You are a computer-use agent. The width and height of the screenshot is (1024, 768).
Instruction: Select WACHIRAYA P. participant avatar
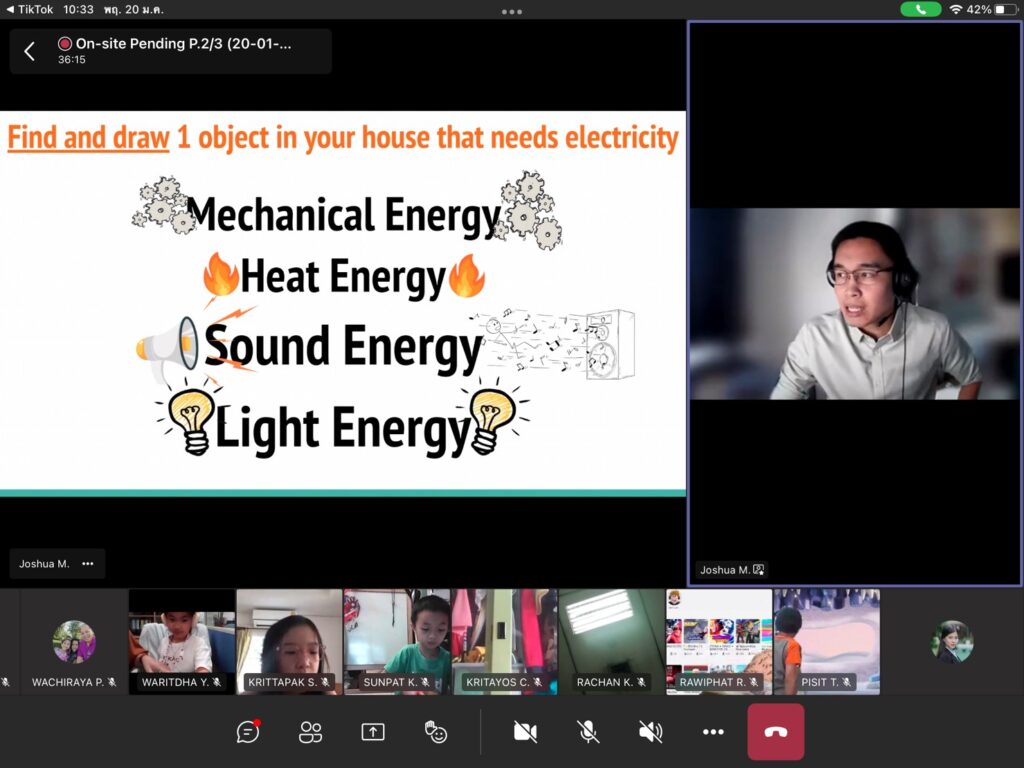(74, 641)
